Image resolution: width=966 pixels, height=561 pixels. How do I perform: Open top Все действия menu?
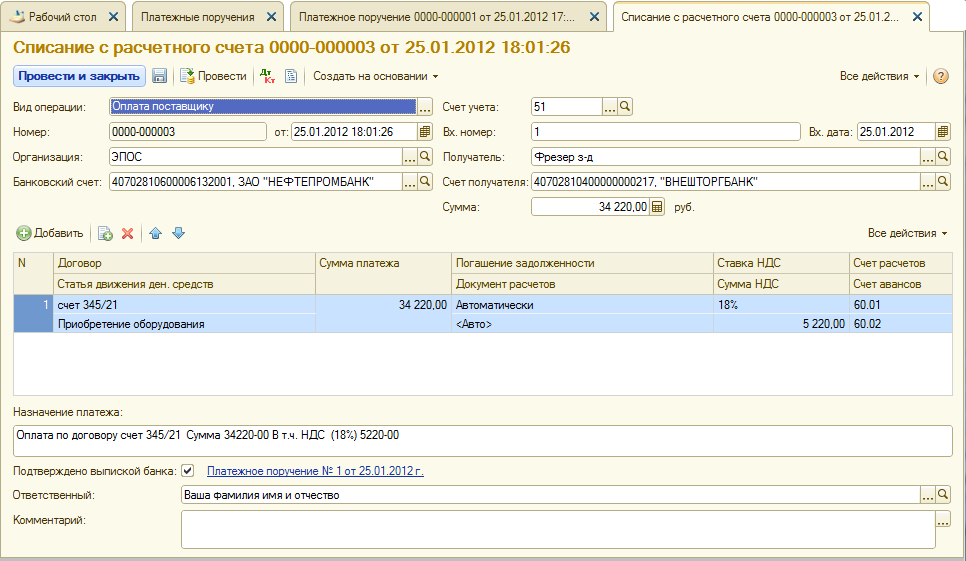[x=879, y=76]
